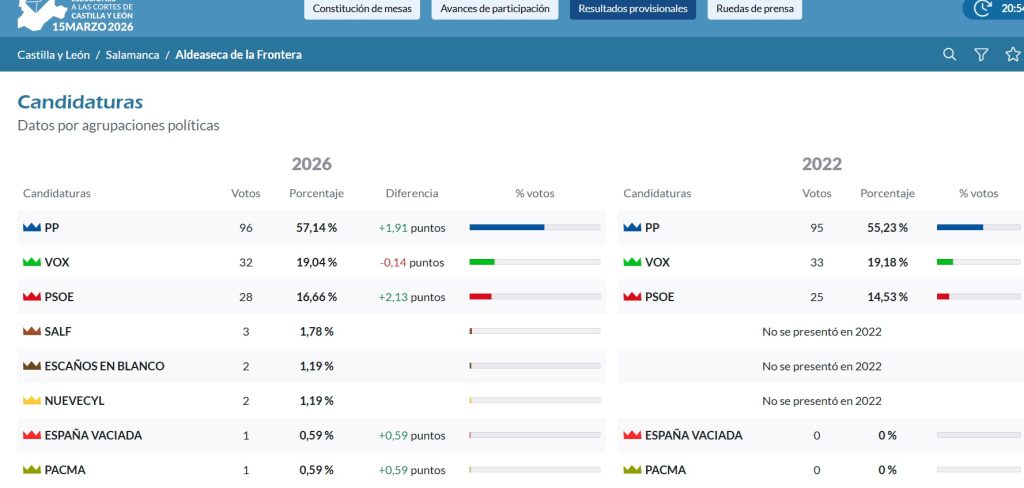
Task: Go to Castilla y León breadcrumb link
Action: pyautogui.click(x=54, y=55)
